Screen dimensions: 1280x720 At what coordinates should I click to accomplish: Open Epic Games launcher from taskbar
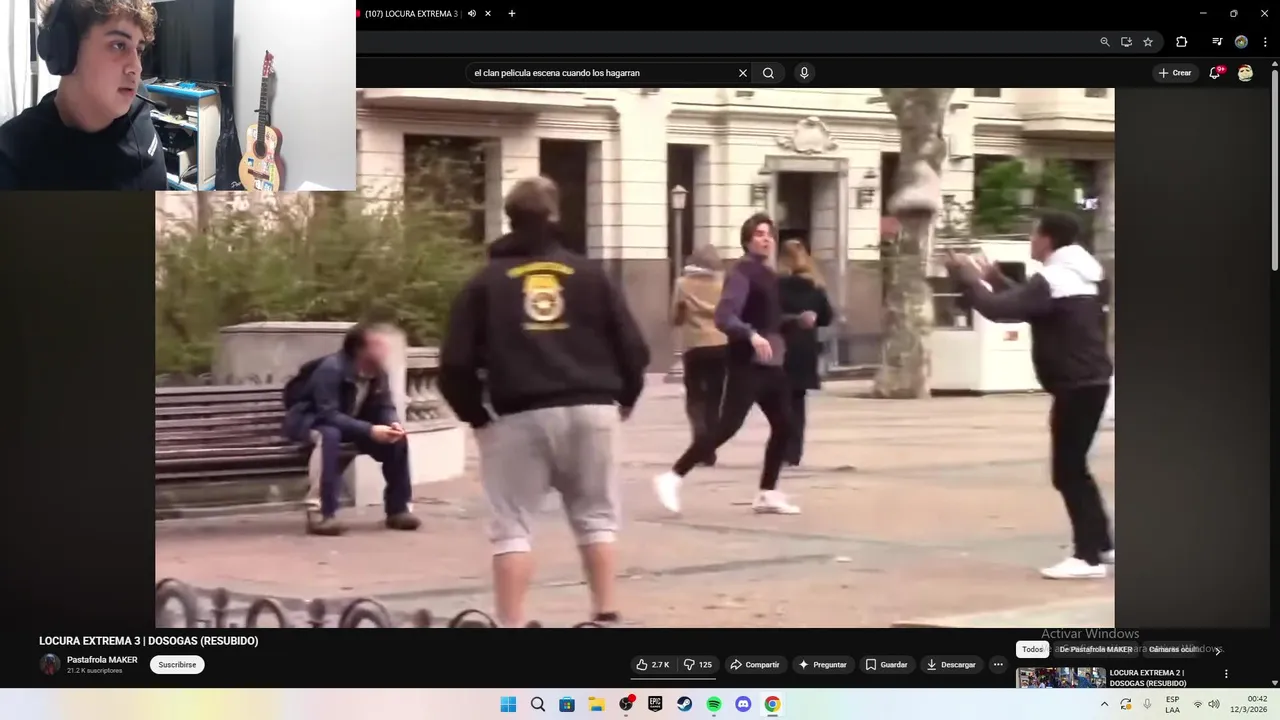coord(655,704)
